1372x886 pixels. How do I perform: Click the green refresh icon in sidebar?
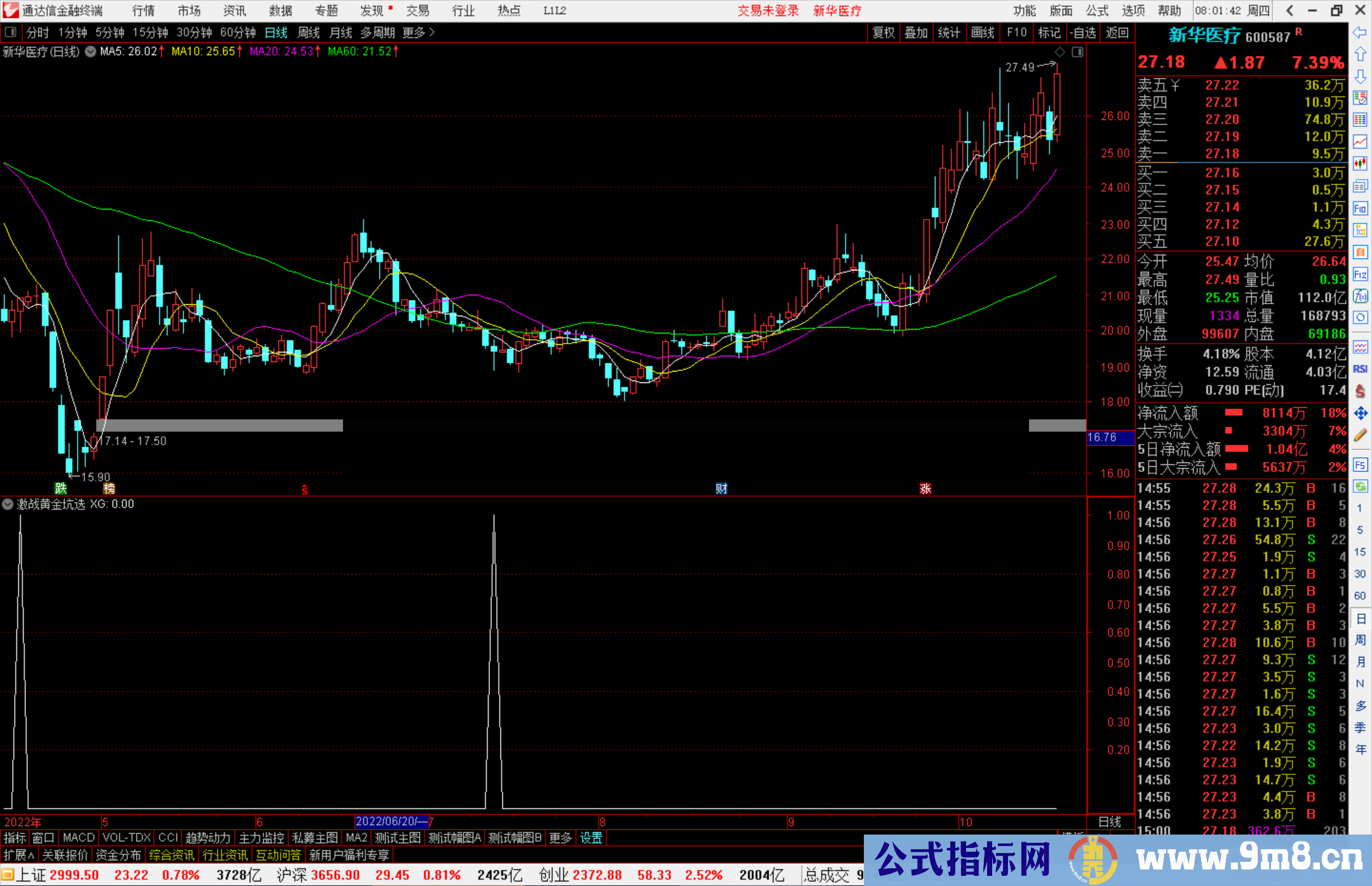click(x=1360, y=487)
